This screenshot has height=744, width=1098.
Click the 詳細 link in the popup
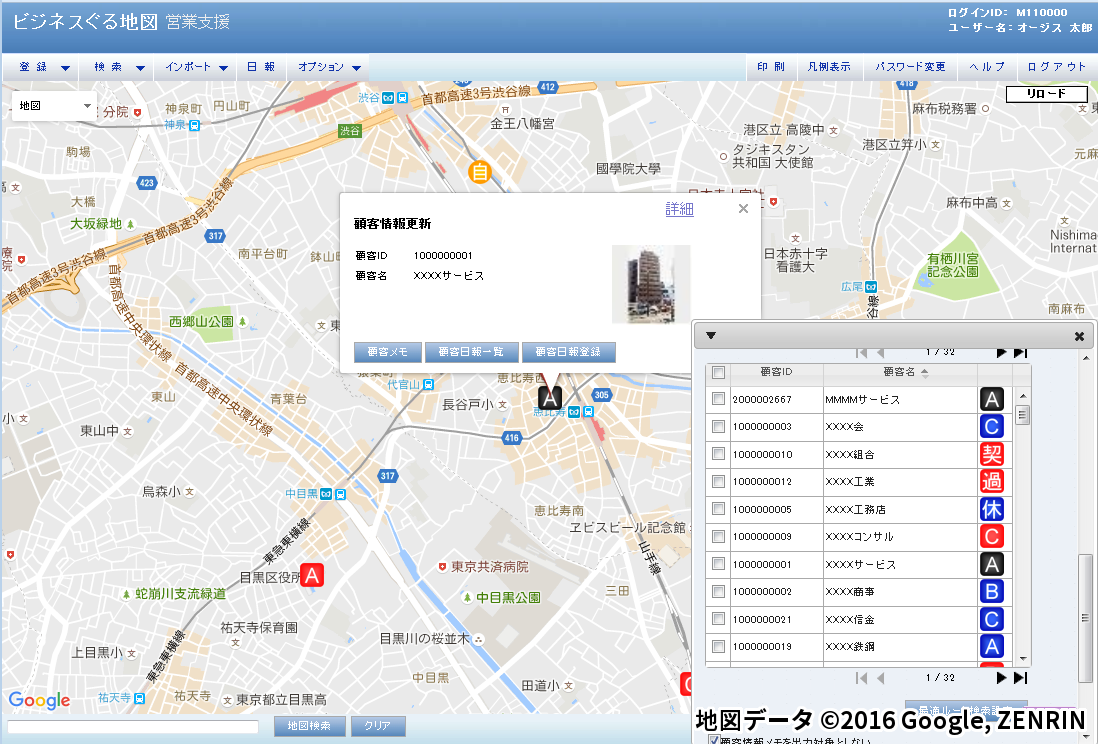coord(679,209)
